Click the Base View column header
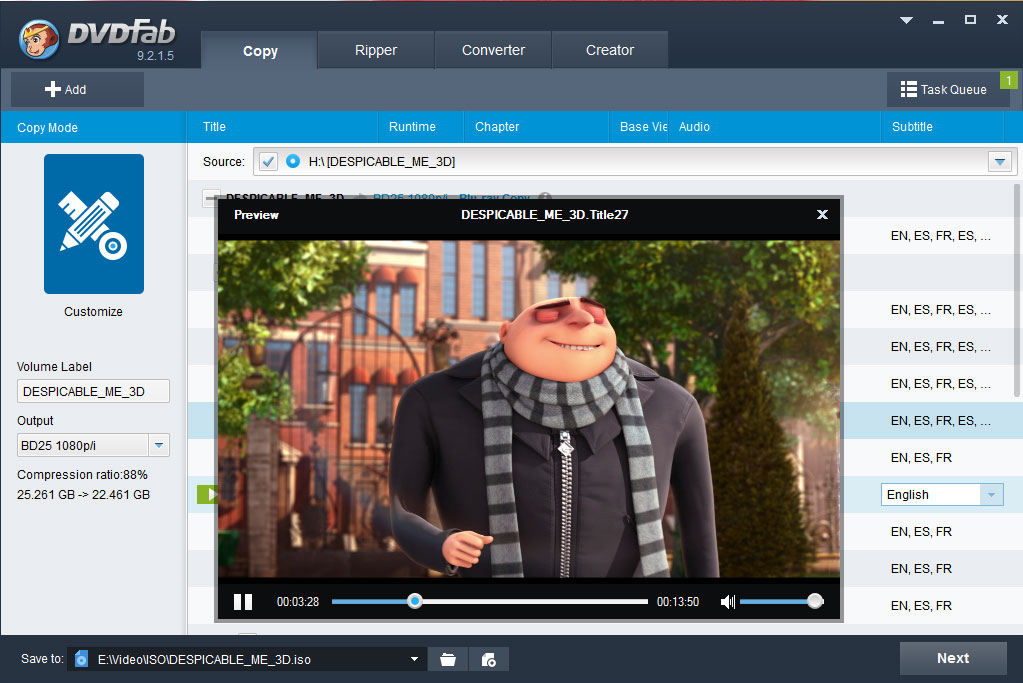The image size is (1023, 683). (639, 127)
